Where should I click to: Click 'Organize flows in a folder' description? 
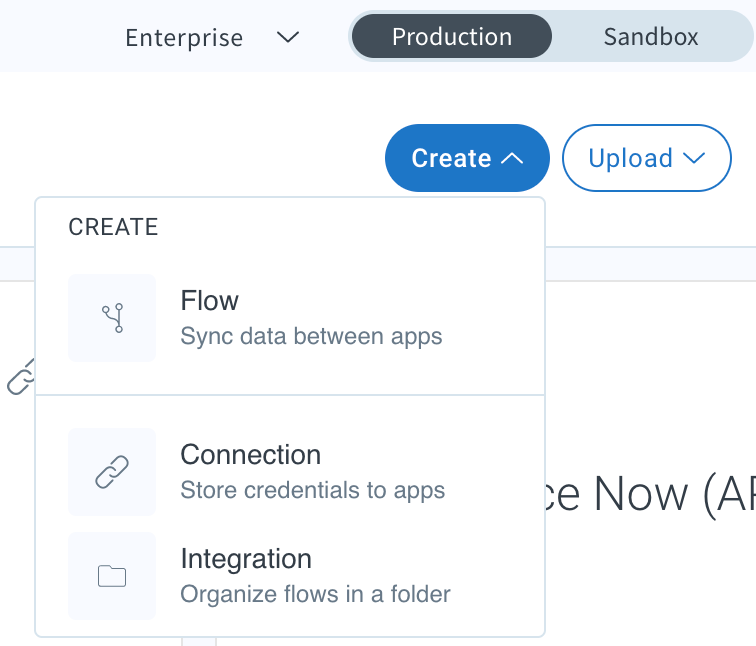tap(315, 594)
